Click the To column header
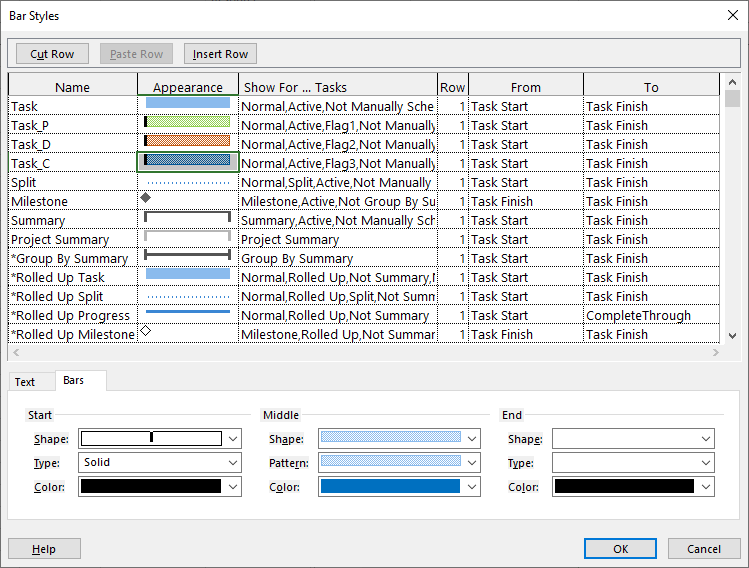 [x=651, y=87]
